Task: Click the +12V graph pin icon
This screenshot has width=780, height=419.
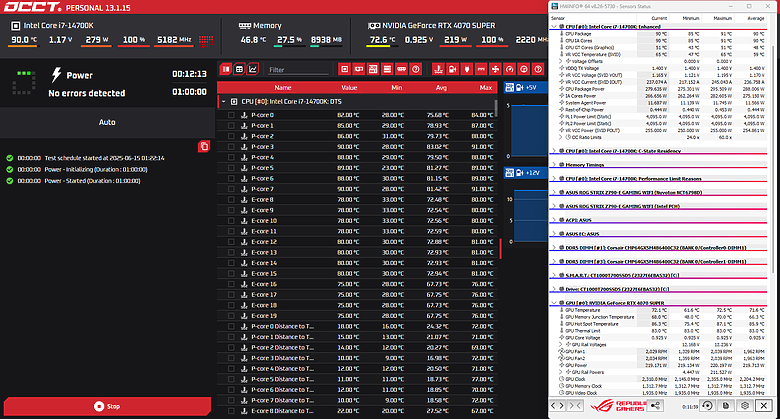Action: coord(519,173)
